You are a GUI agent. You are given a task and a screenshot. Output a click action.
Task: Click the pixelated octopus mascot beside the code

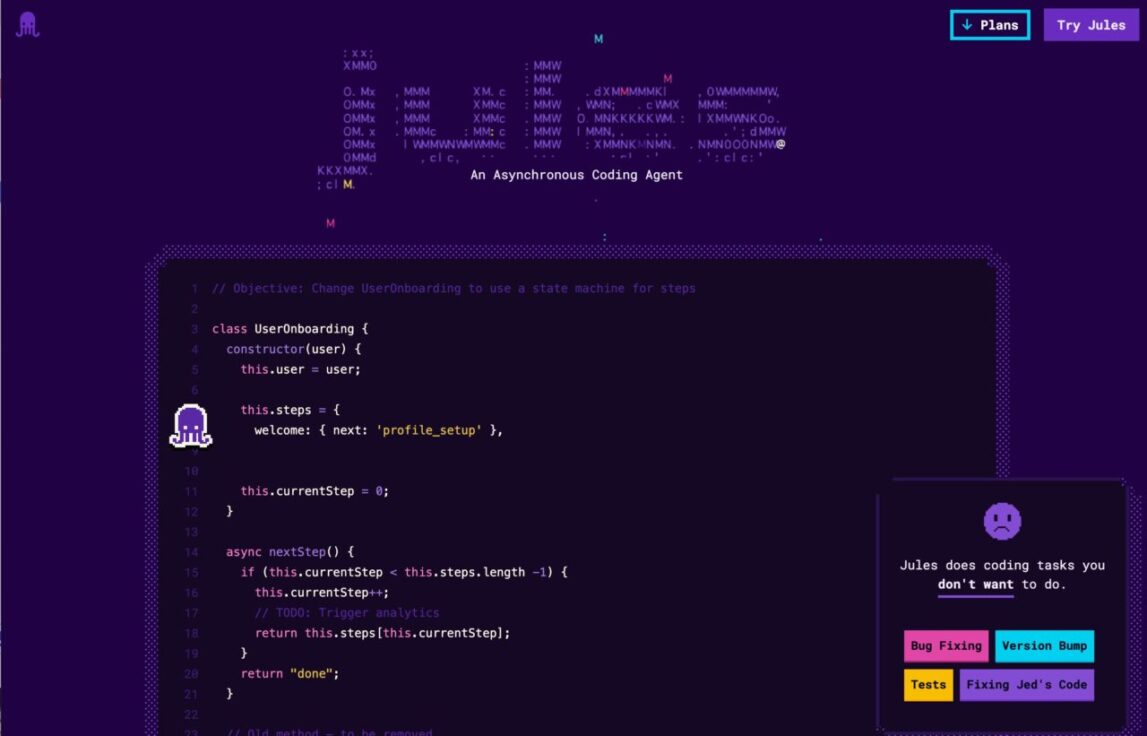click(x=191, y=424)
